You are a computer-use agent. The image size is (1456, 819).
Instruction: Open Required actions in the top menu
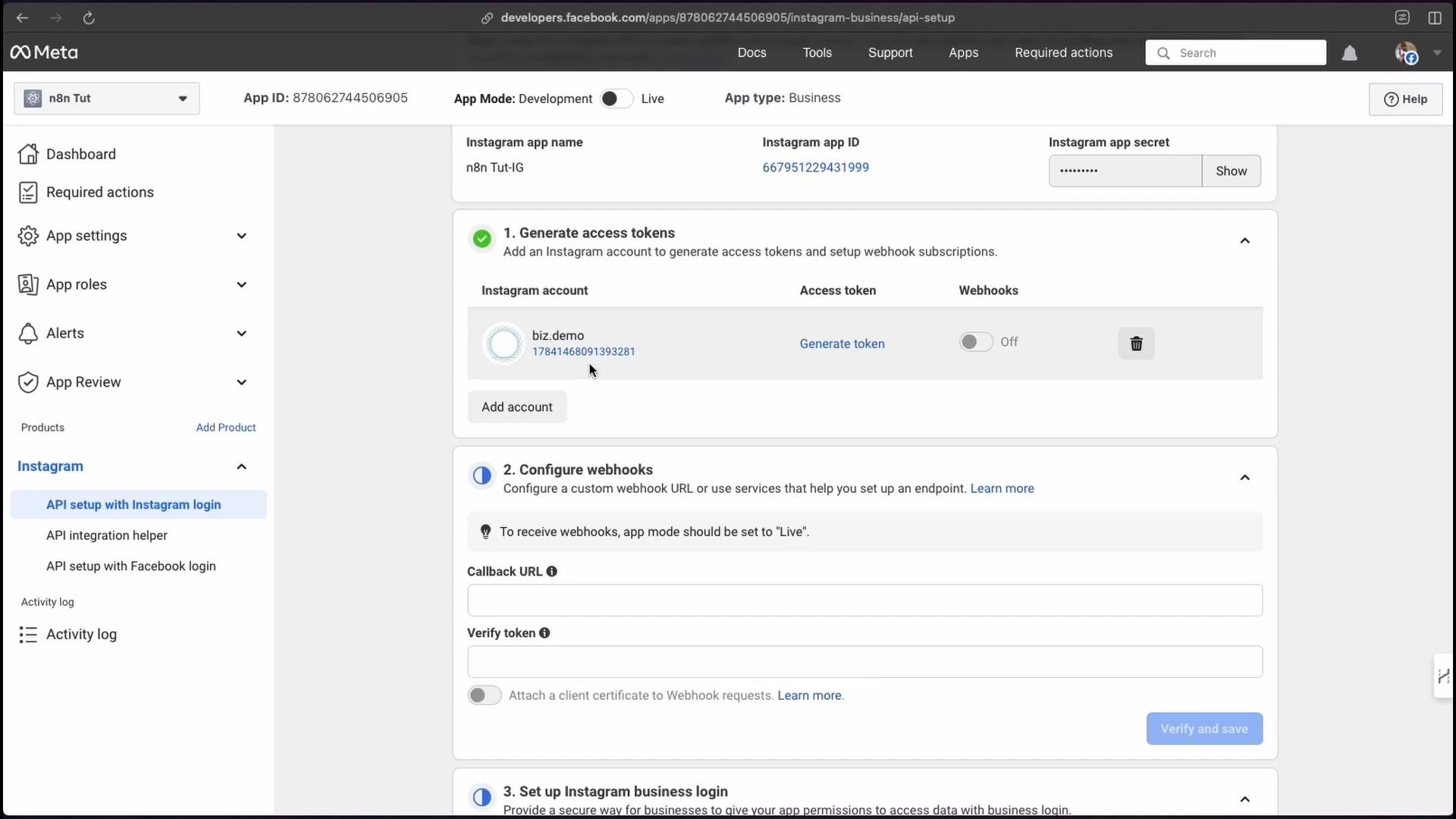[1064, 52]
